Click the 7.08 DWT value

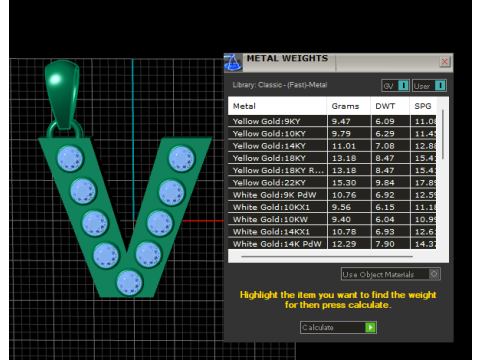pos(385,146)
